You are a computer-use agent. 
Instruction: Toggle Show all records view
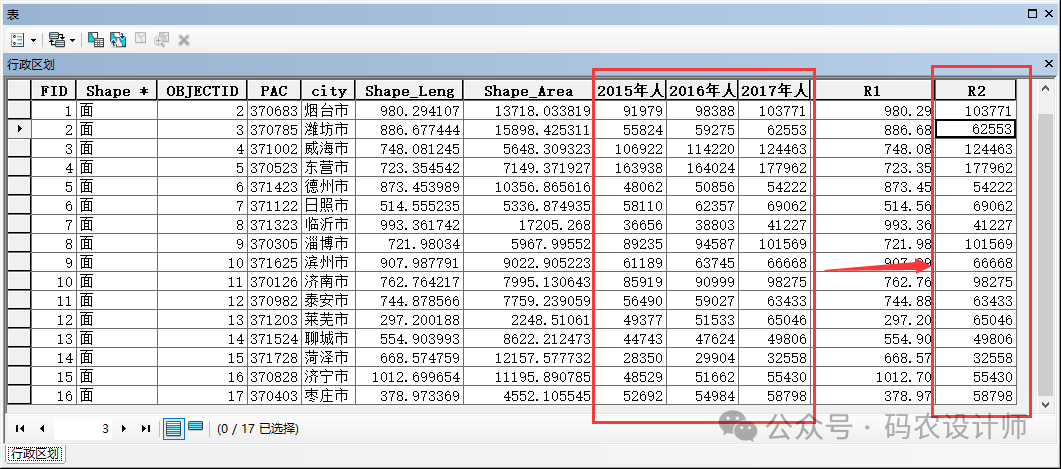[x=173, y=428]
